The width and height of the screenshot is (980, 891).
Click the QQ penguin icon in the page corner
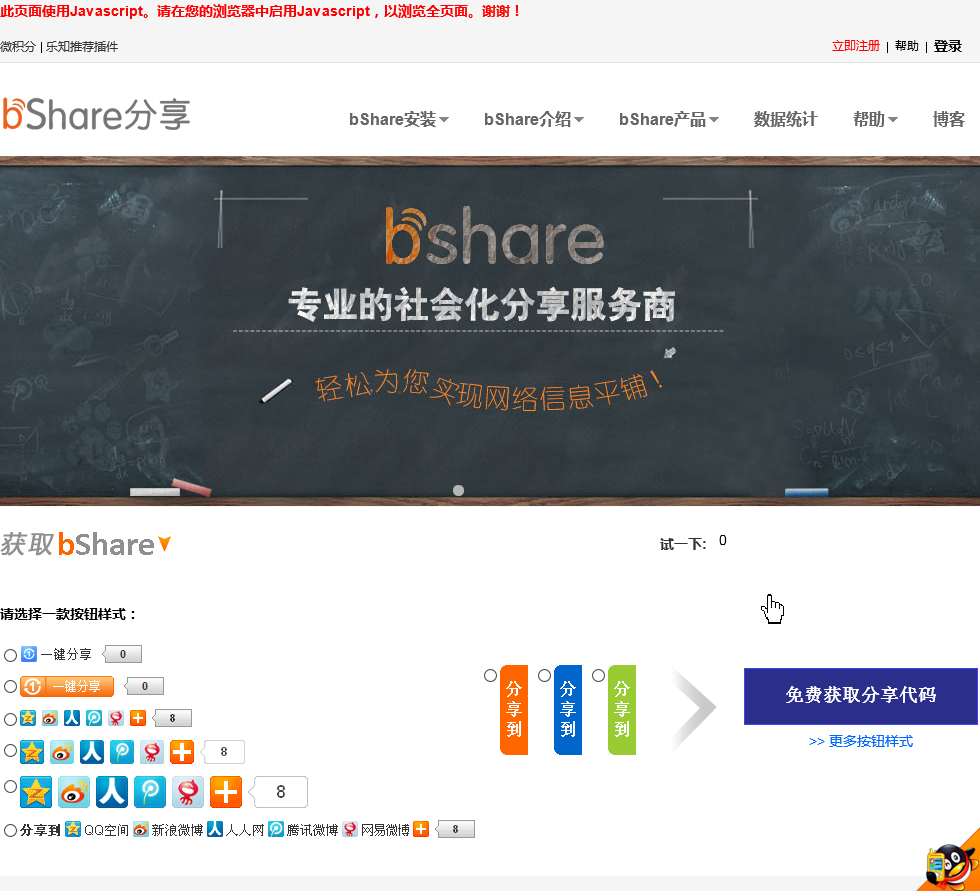[x=952, y=864]
